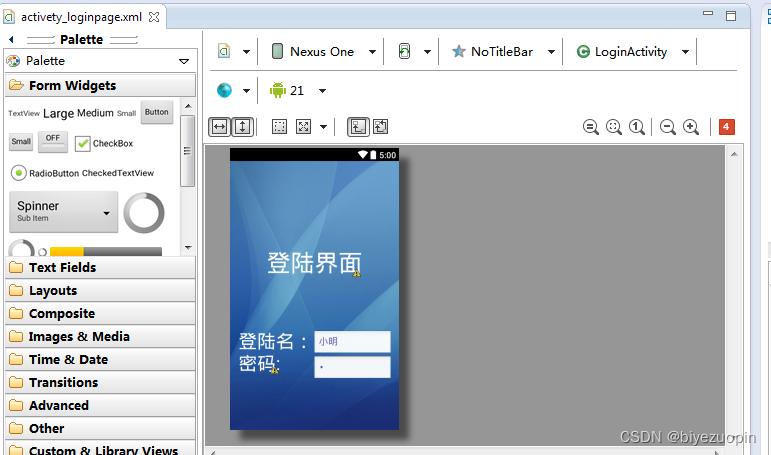771x455 pixels.
Task: Select the large circular ProgressBar widget
Action: coord(144,213)
